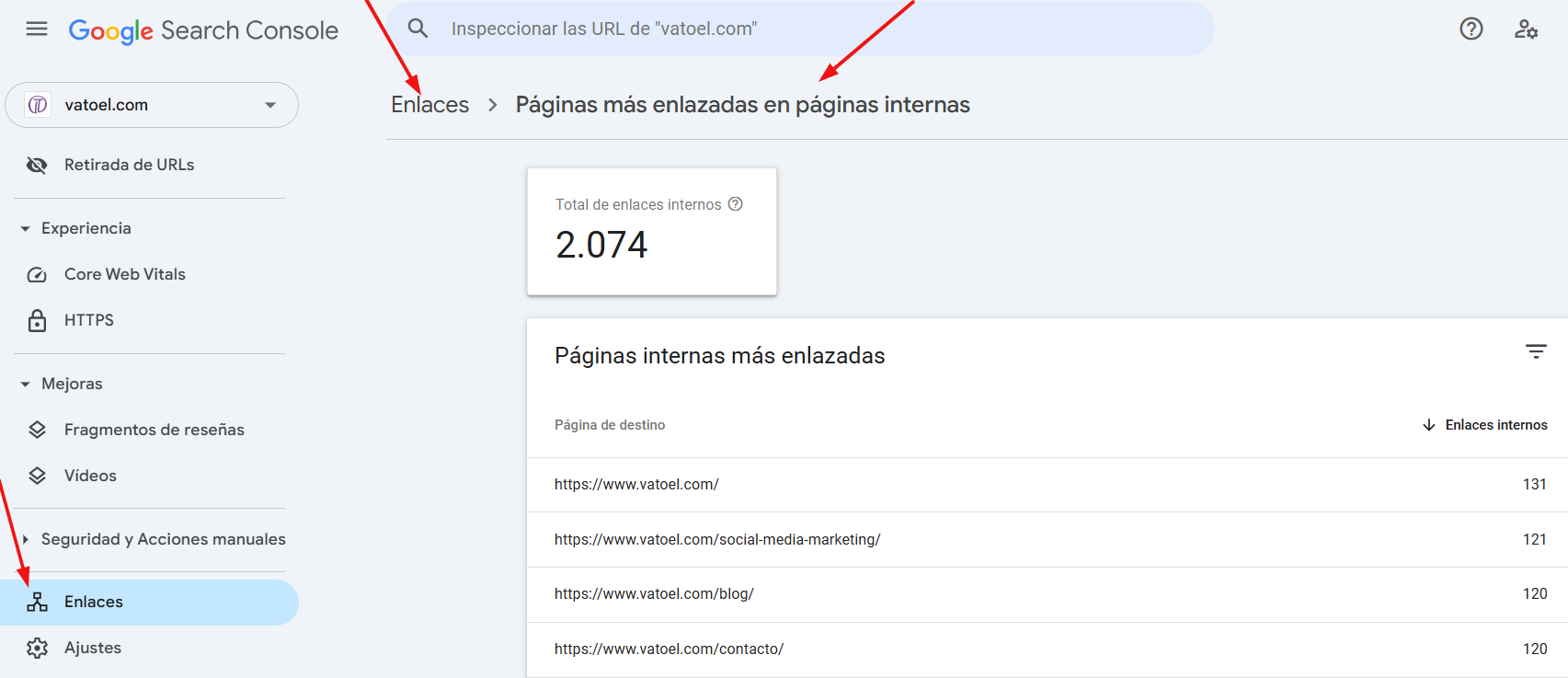Open user and permissions settings icon

(x=1526, y=29)
